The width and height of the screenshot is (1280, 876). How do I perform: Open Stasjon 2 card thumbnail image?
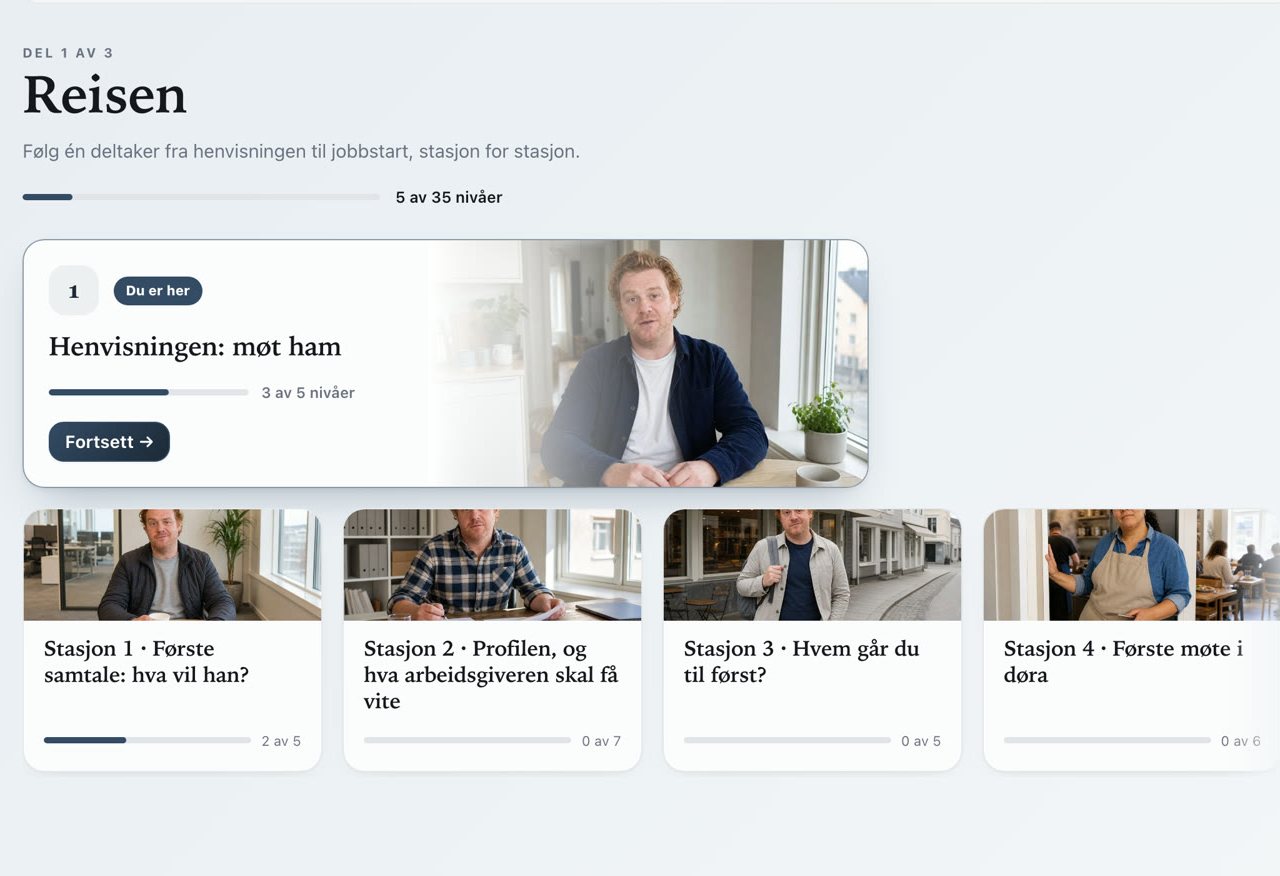tap(492, 565)
